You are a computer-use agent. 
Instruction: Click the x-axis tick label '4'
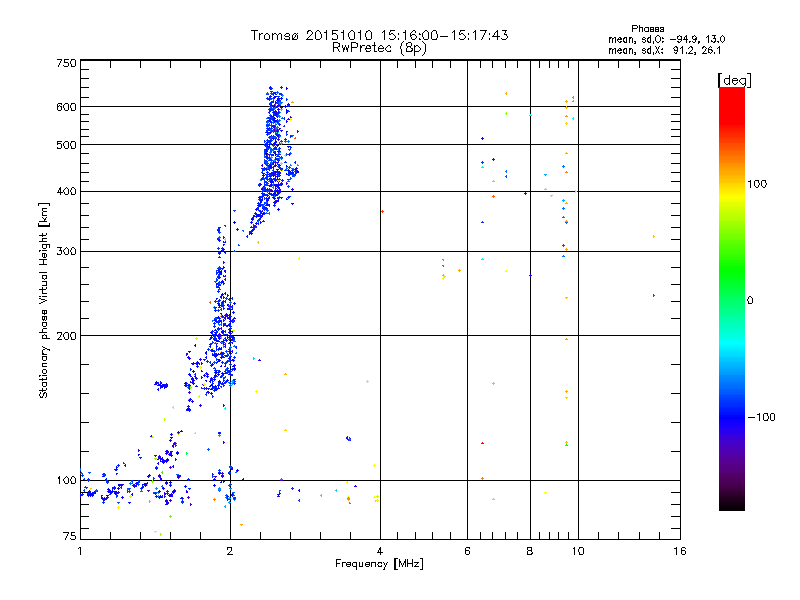click(380, 551)
